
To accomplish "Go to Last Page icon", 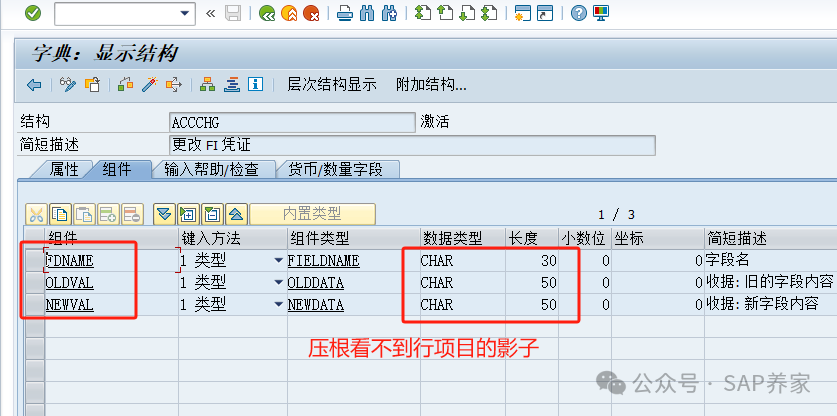I will pos(488,13).
